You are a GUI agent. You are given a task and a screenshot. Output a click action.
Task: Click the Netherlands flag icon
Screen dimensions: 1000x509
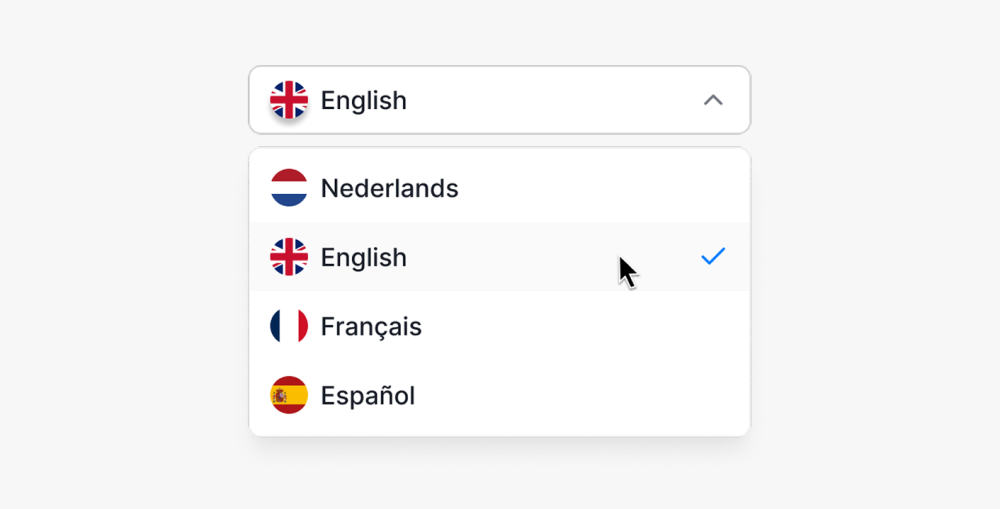coord(289,188)
